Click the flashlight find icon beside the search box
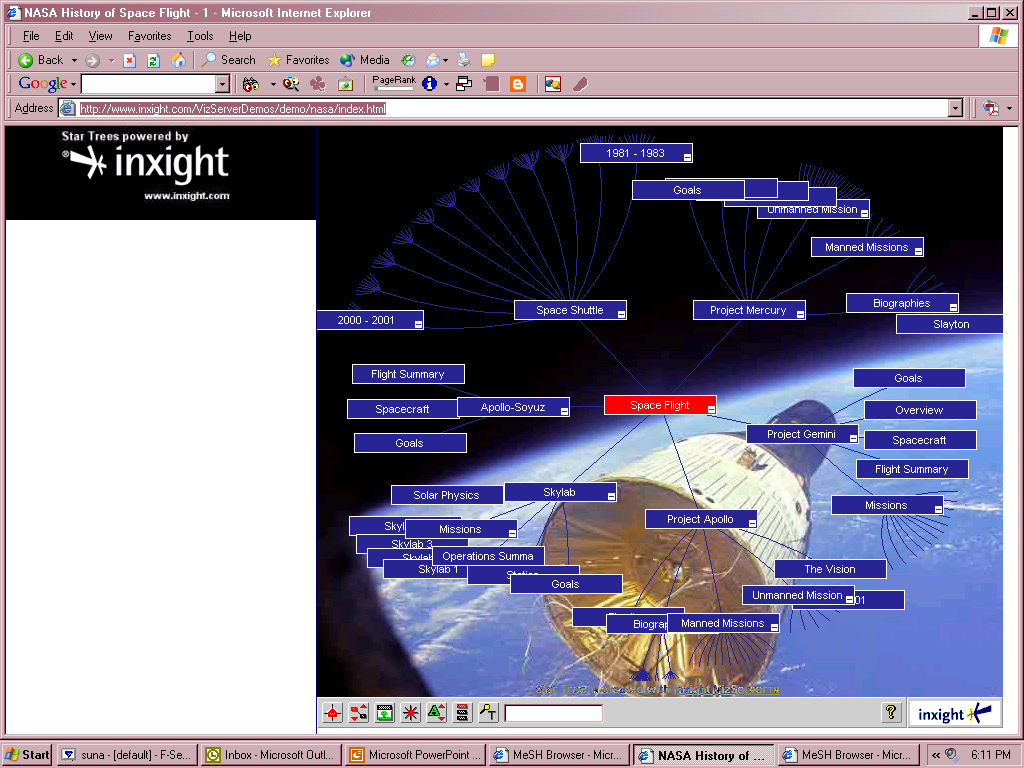 [x=488, y=713]
